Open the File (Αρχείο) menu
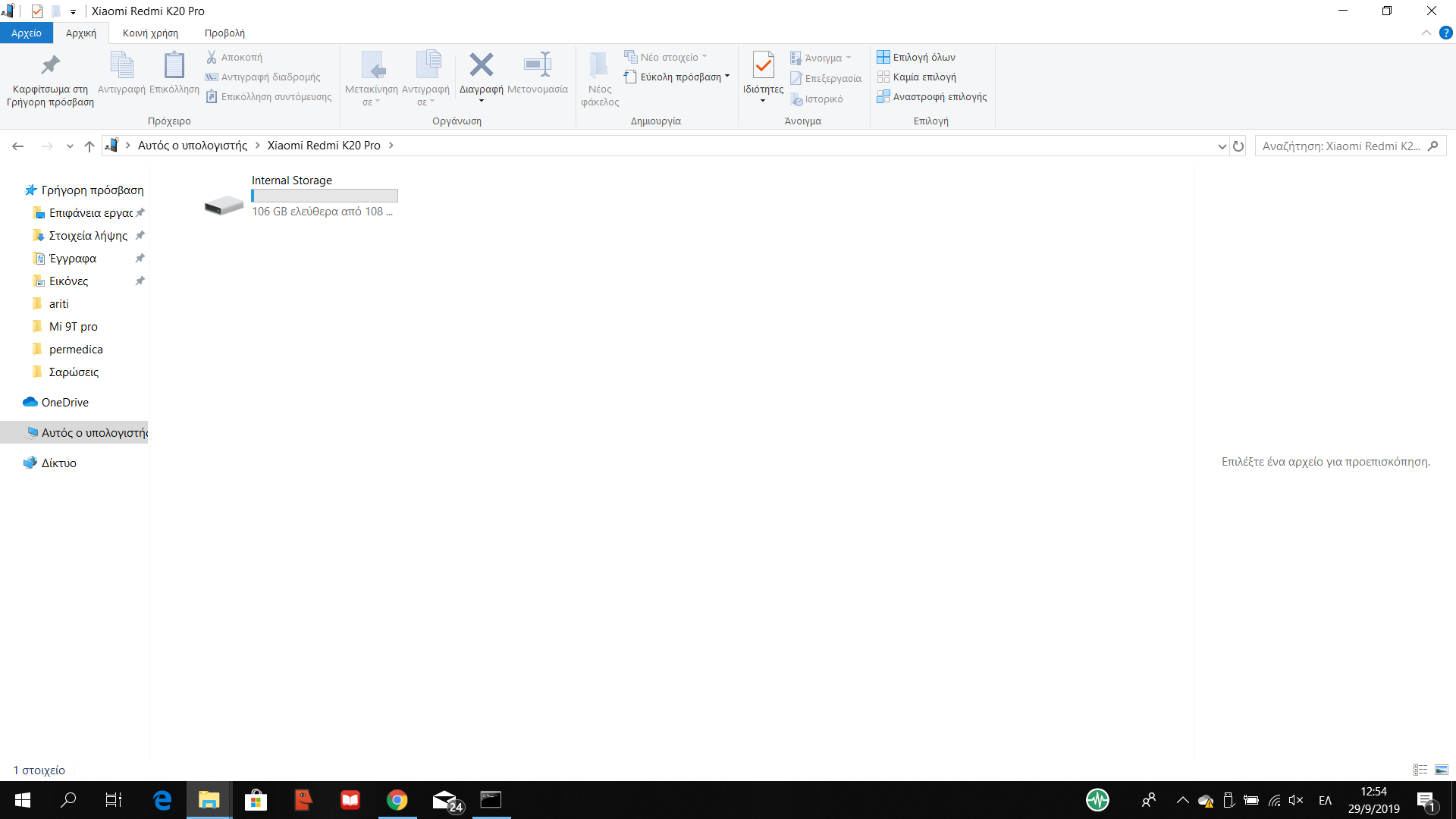The height and width of the screenshot is (819, 1456). point(26,33)
